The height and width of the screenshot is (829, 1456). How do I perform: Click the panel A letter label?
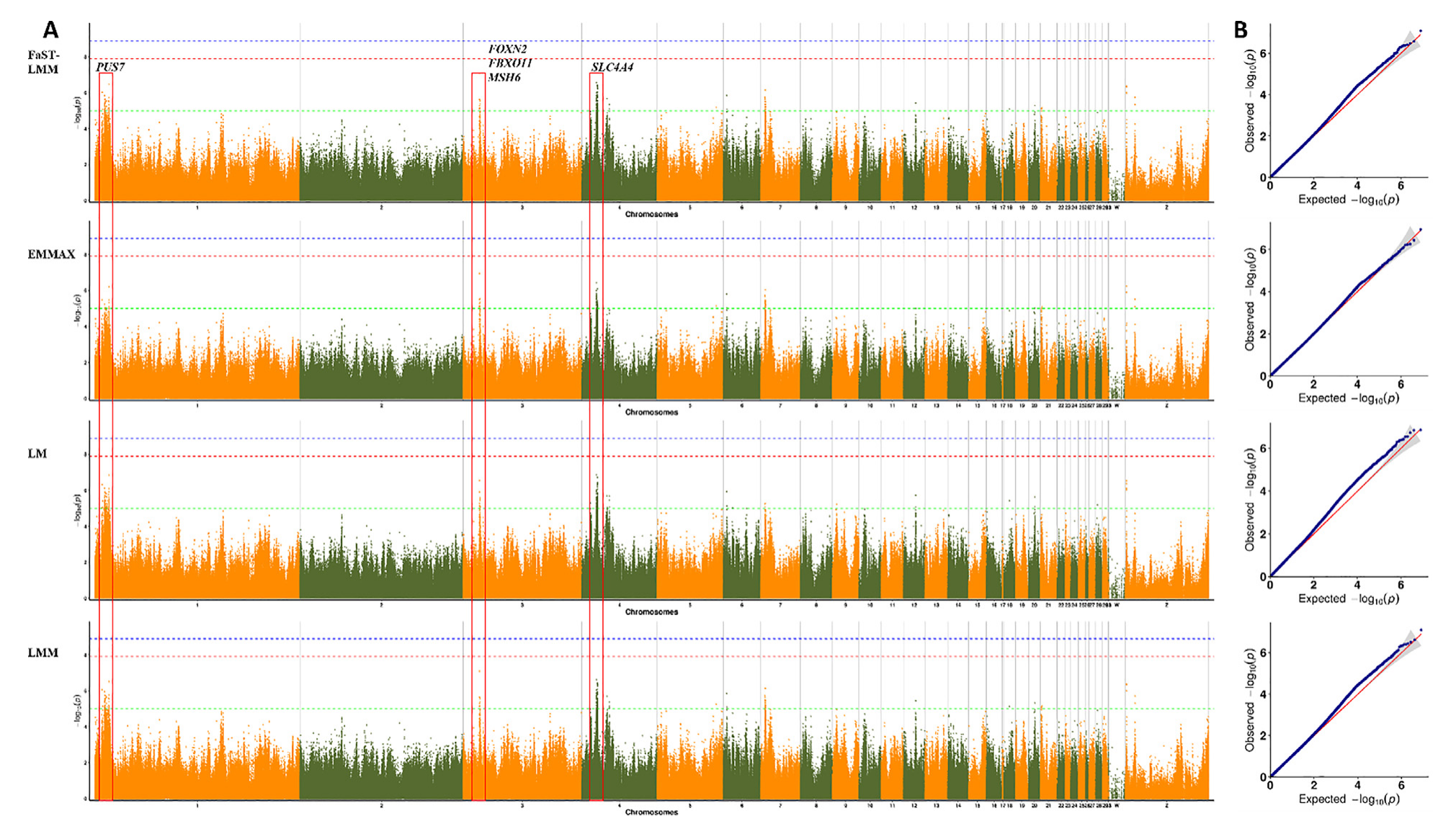point(50,30)
